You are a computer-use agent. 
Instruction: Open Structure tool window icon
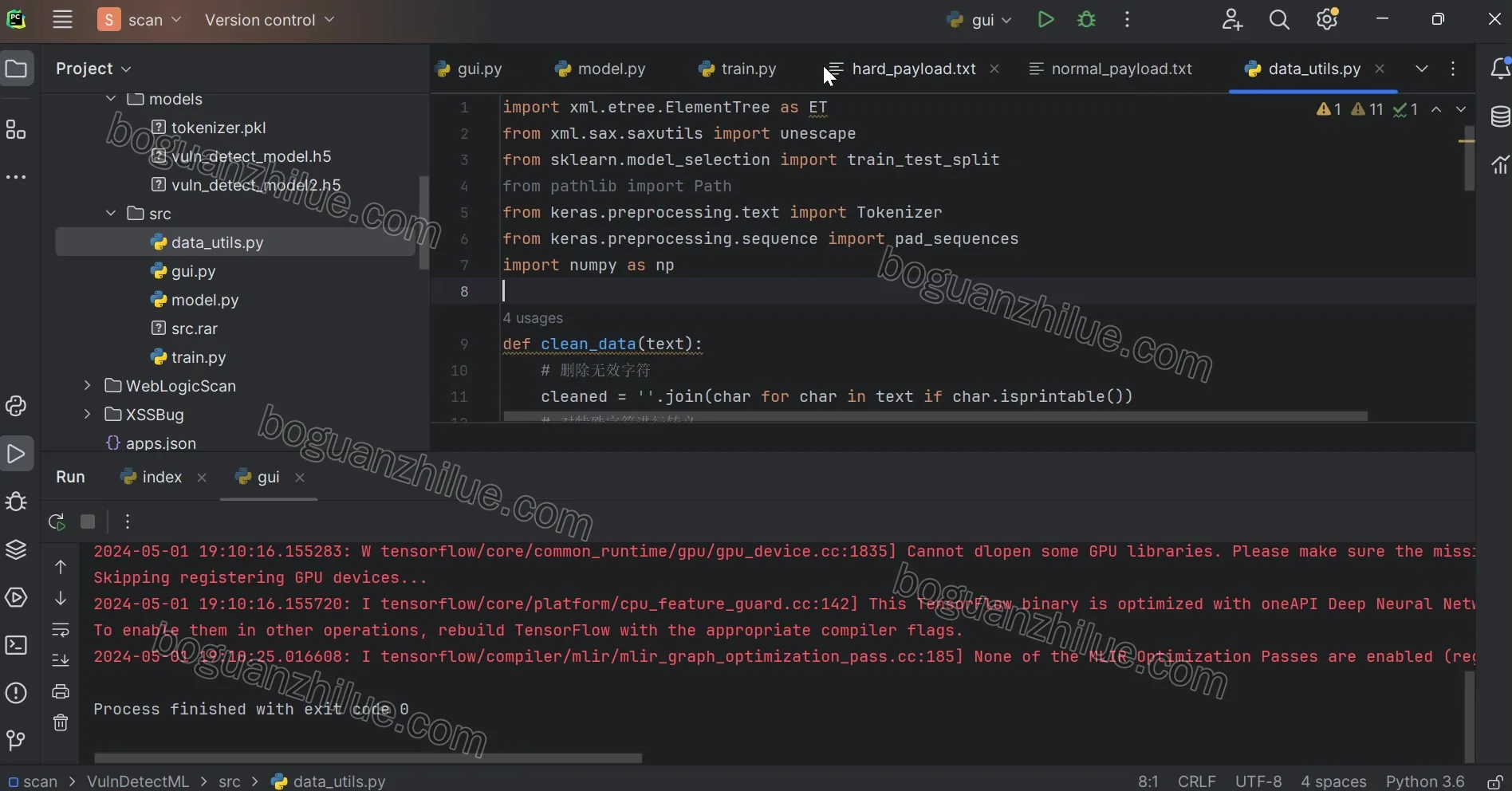(16, 129)
